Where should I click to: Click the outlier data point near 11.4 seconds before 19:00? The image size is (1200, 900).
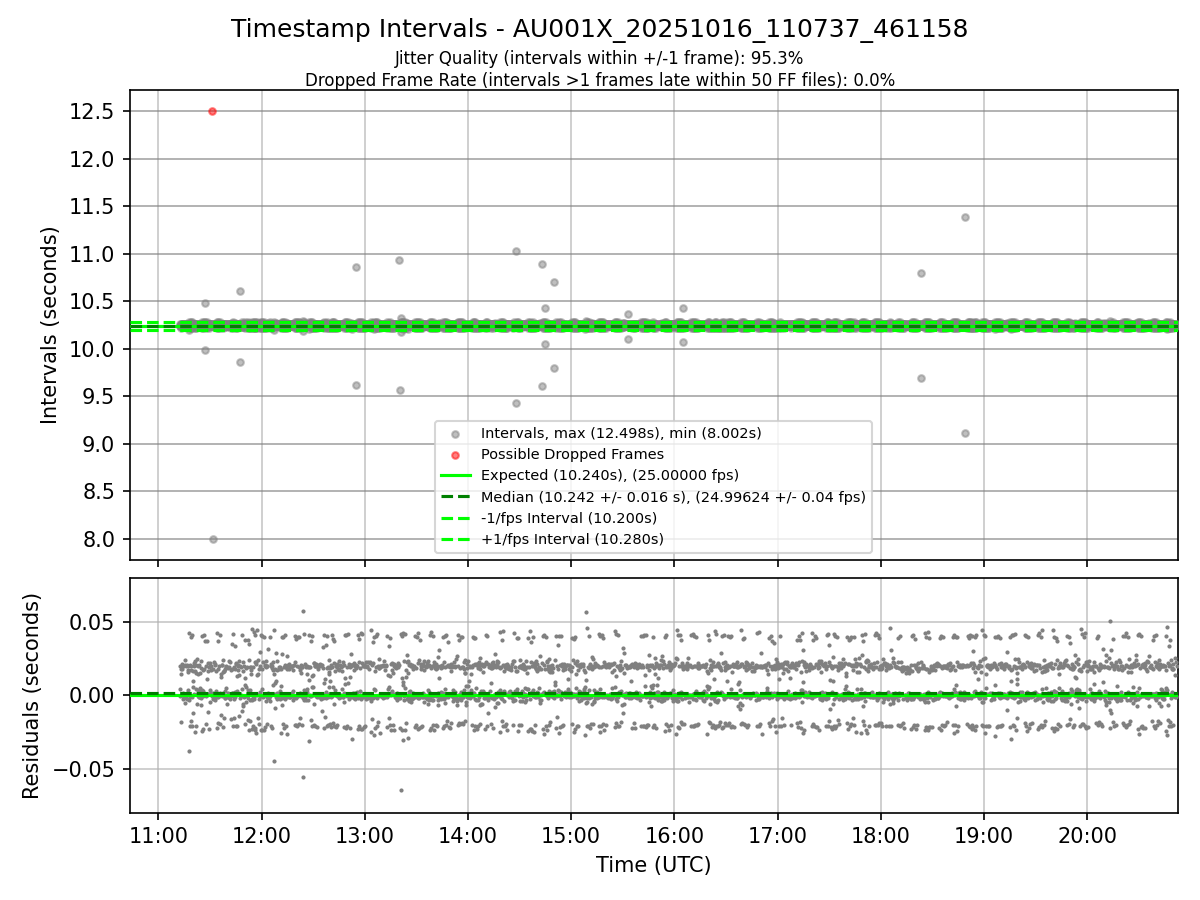[965, 217]
